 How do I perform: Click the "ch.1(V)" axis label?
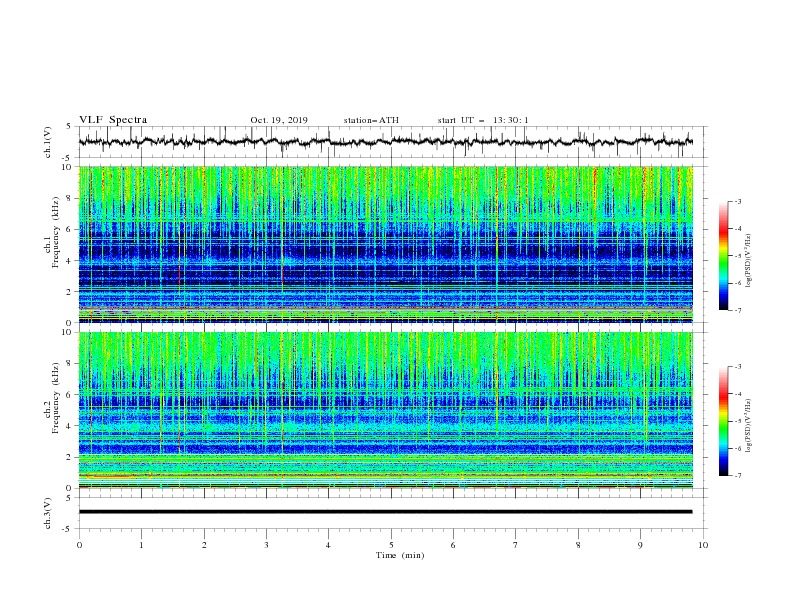coord(48,142)
